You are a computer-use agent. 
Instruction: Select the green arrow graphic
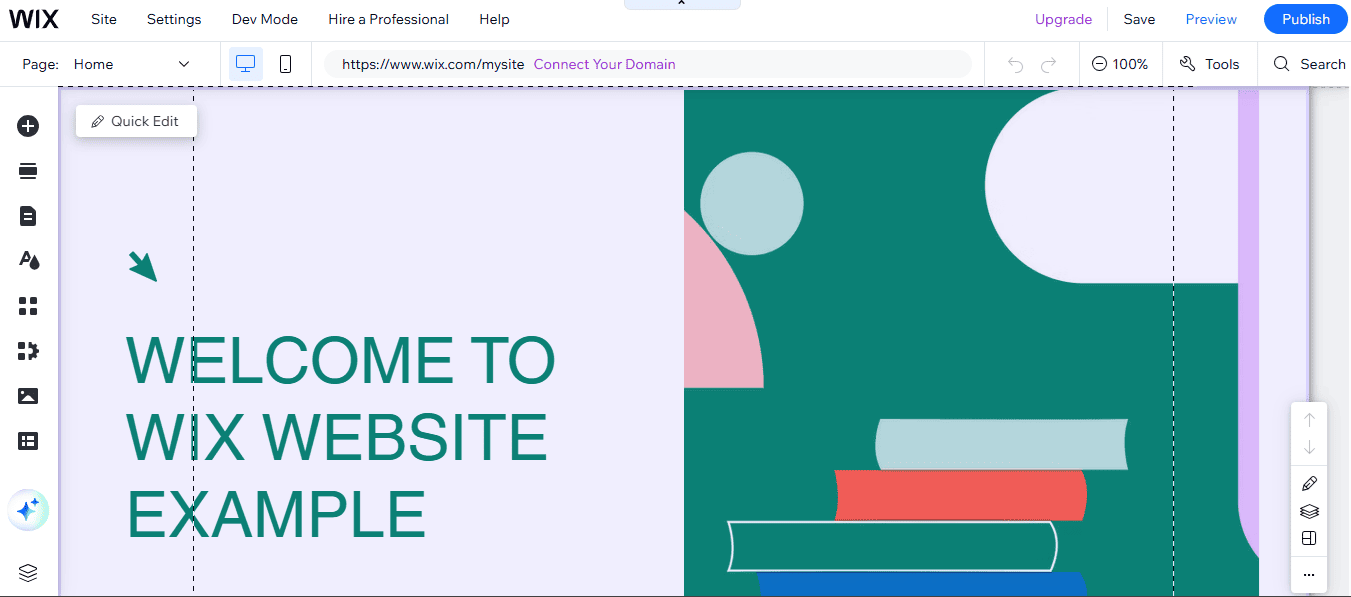[143, 266]
